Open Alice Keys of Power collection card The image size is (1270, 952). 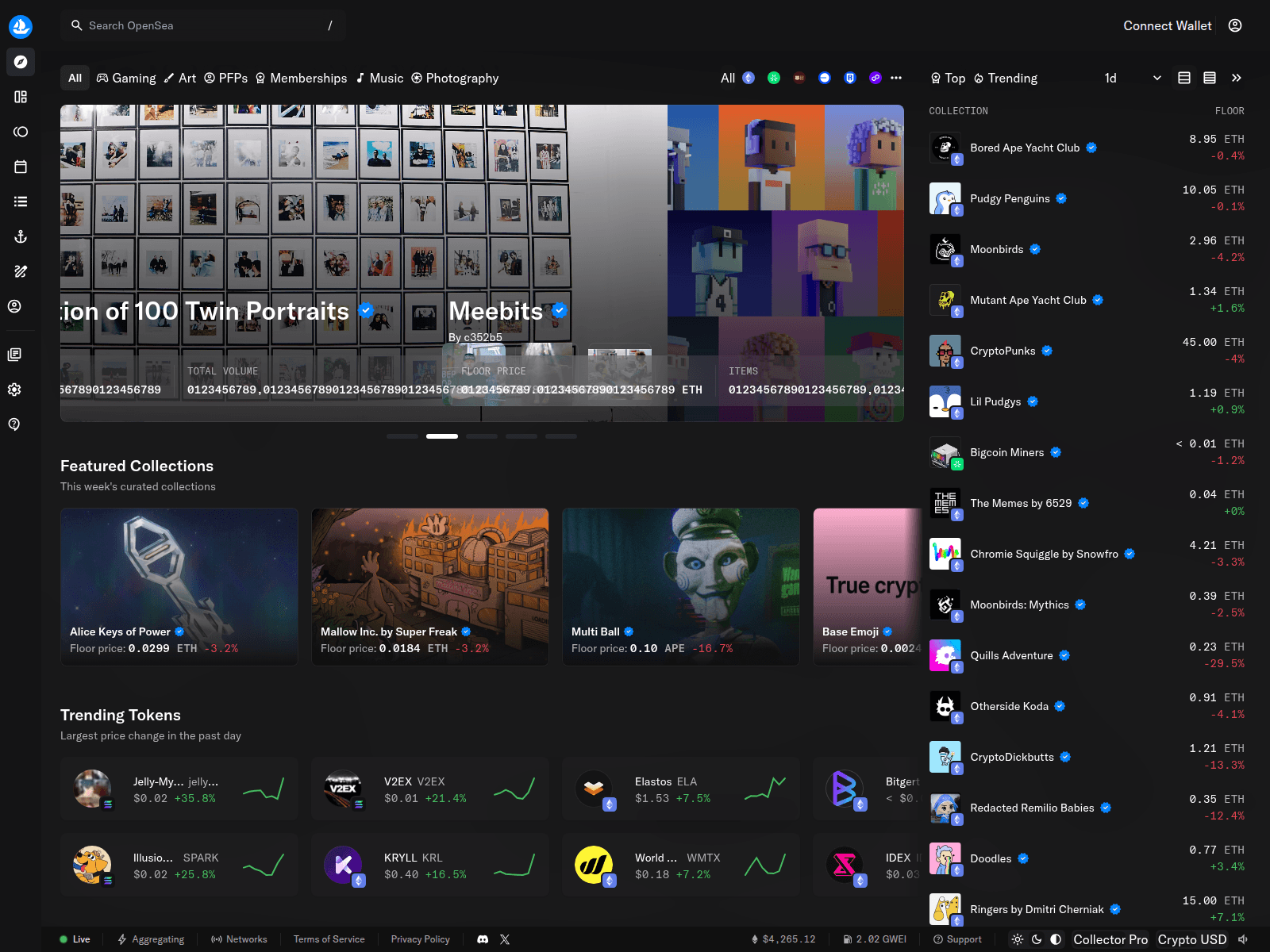179,587
